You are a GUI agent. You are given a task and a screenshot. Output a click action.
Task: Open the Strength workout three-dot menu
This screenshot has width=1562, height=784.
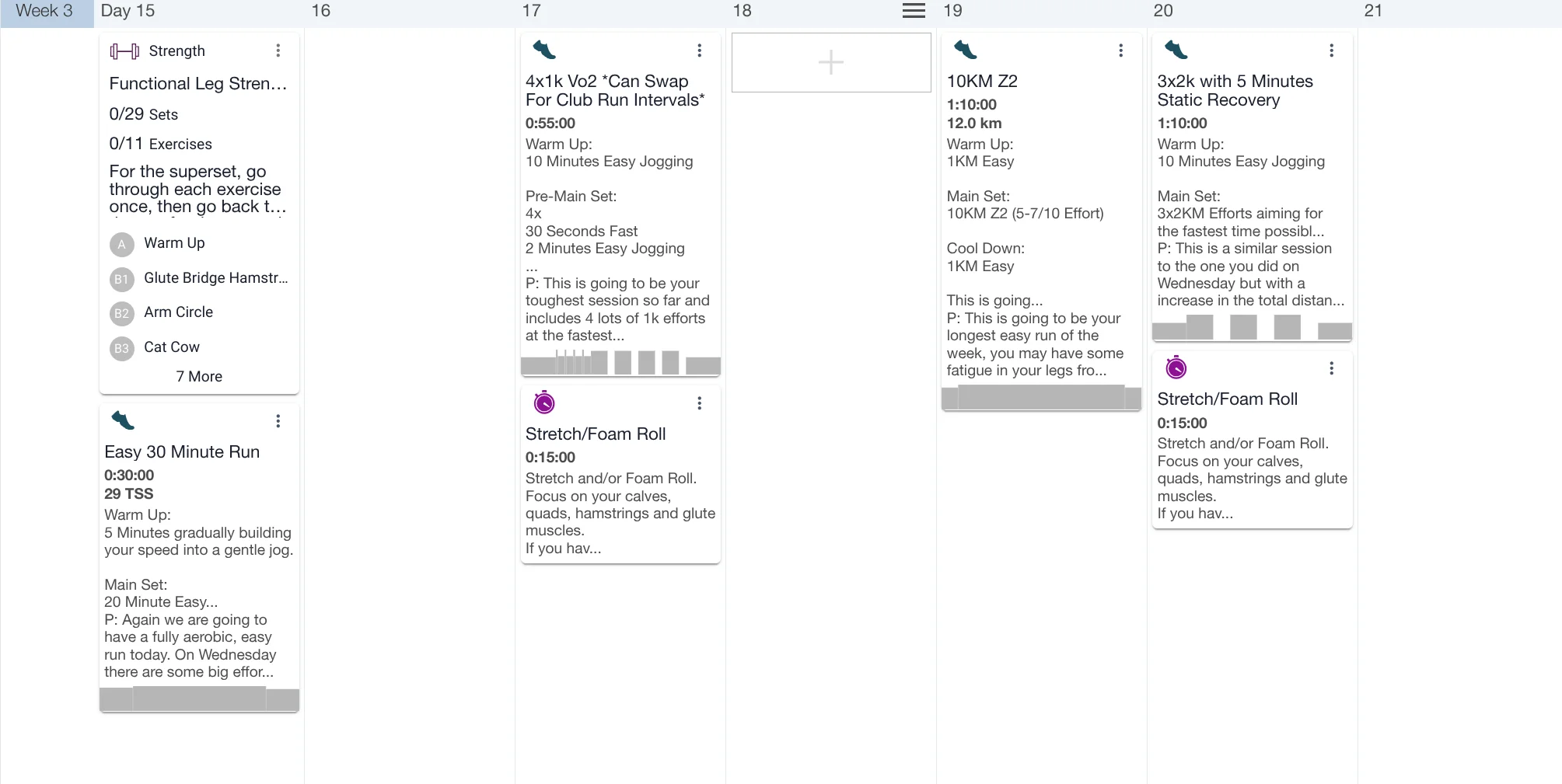click(x=278, y=51)
